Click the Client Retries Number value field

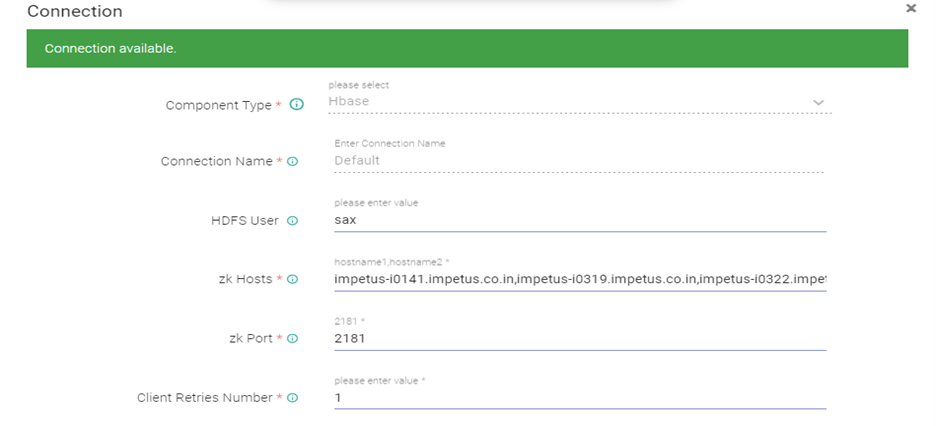tap(578, 397)
